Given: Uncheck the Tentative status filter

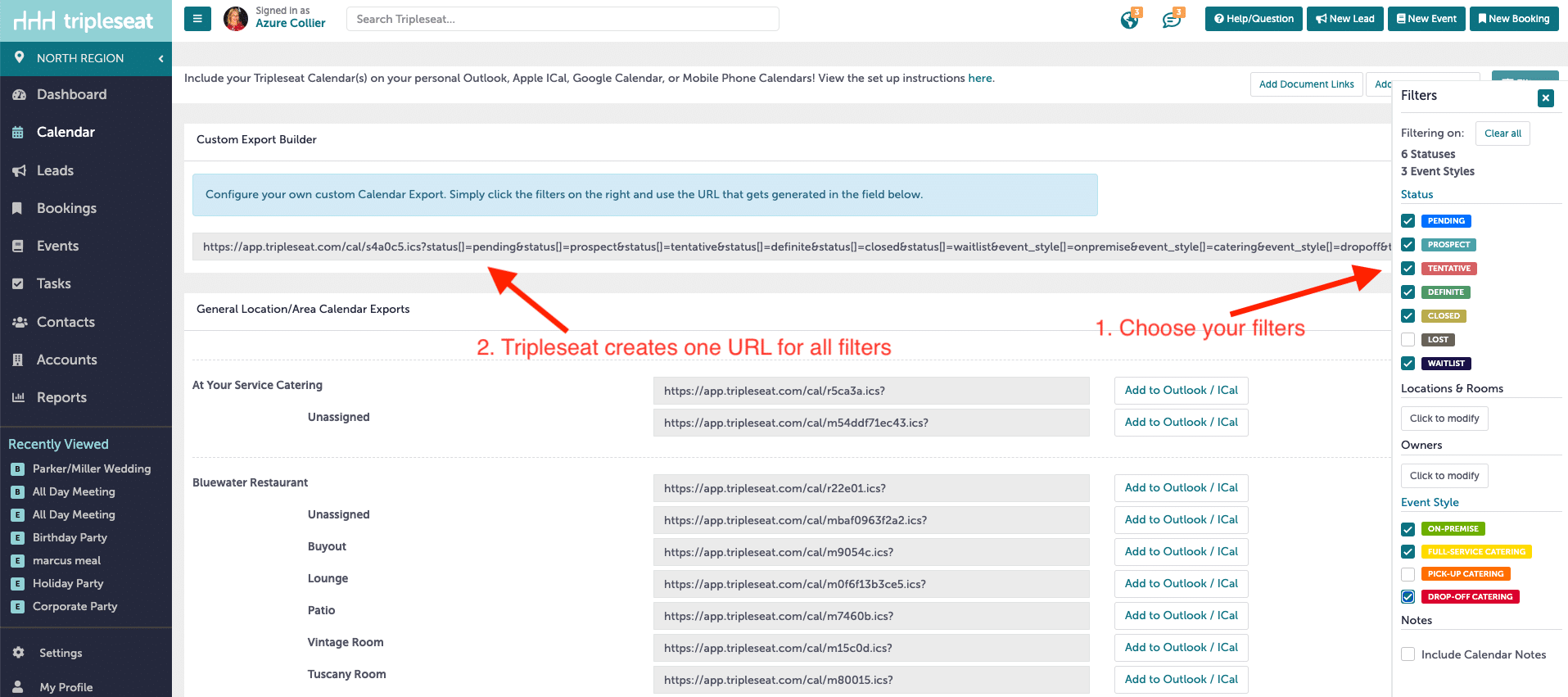Looking at the screenshot, I should click(1408, 269).
